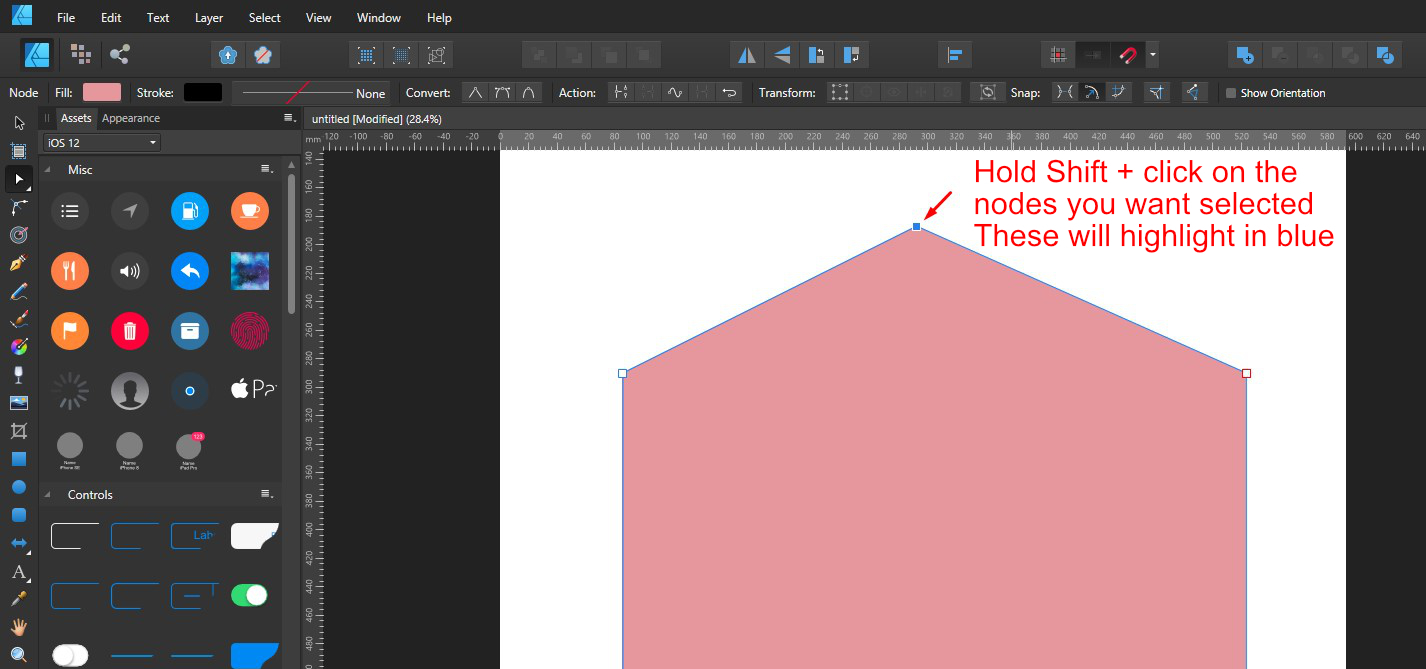
Task: Open Assets panel preferences menu
Action: coord(289,118)
